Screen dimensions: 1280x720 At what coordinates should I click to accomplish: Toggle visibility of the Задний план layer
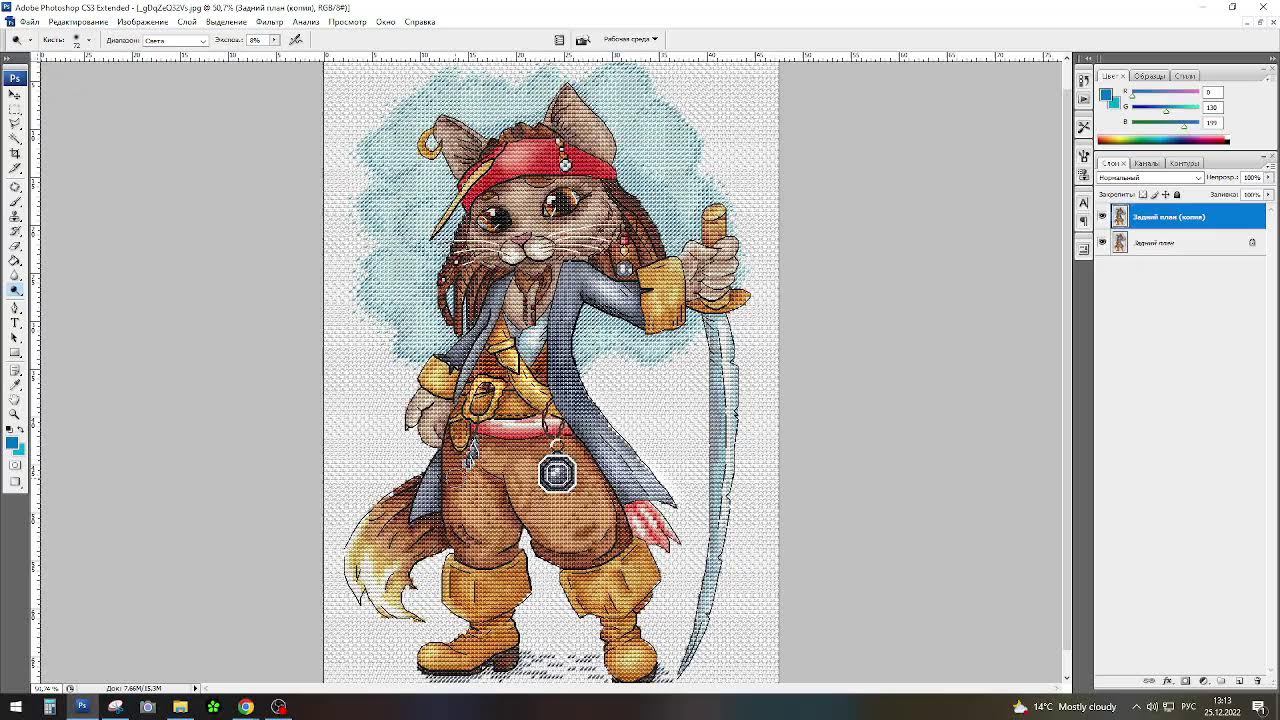(1102, 243)
